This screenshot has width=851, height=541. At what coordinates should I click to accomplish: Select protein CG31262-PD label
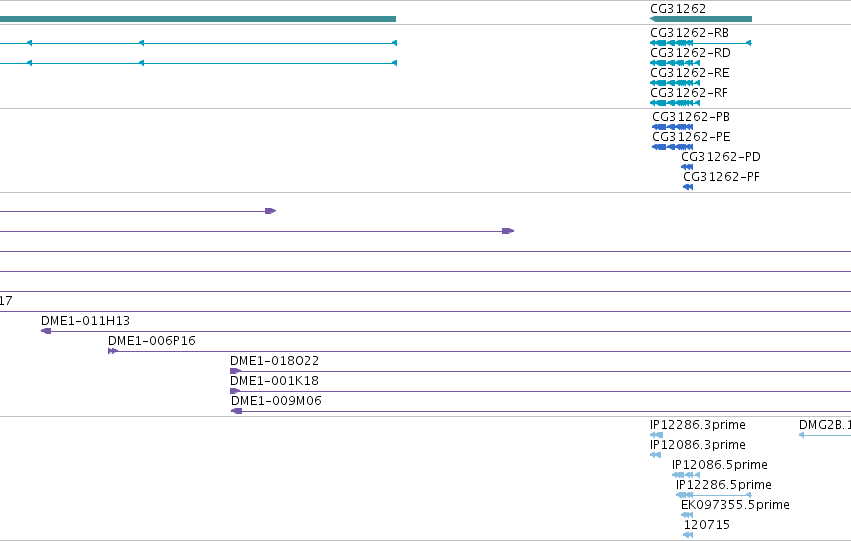click(721, 157)
